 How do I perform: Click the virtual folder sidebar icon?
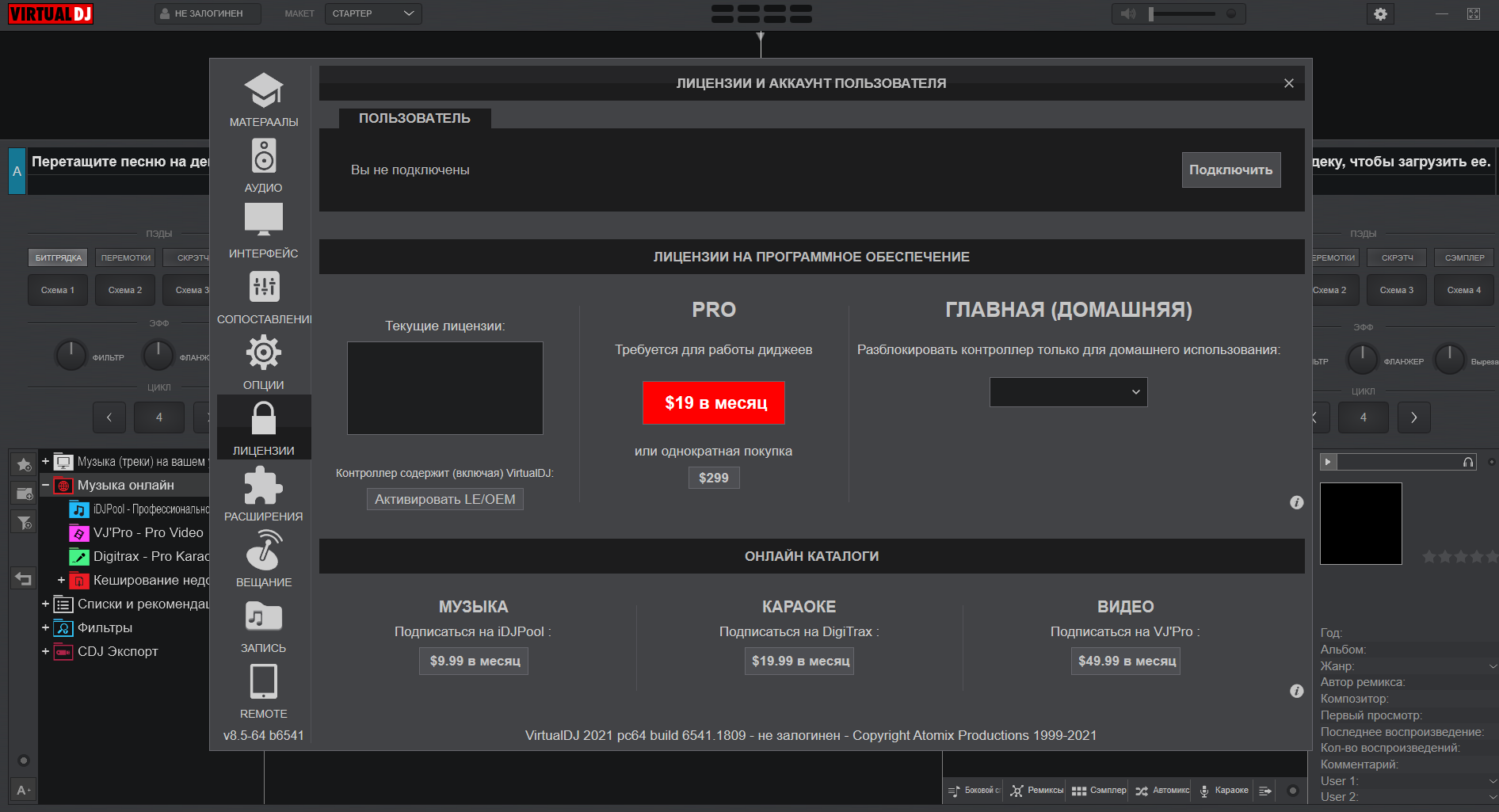tap(24, 493)
